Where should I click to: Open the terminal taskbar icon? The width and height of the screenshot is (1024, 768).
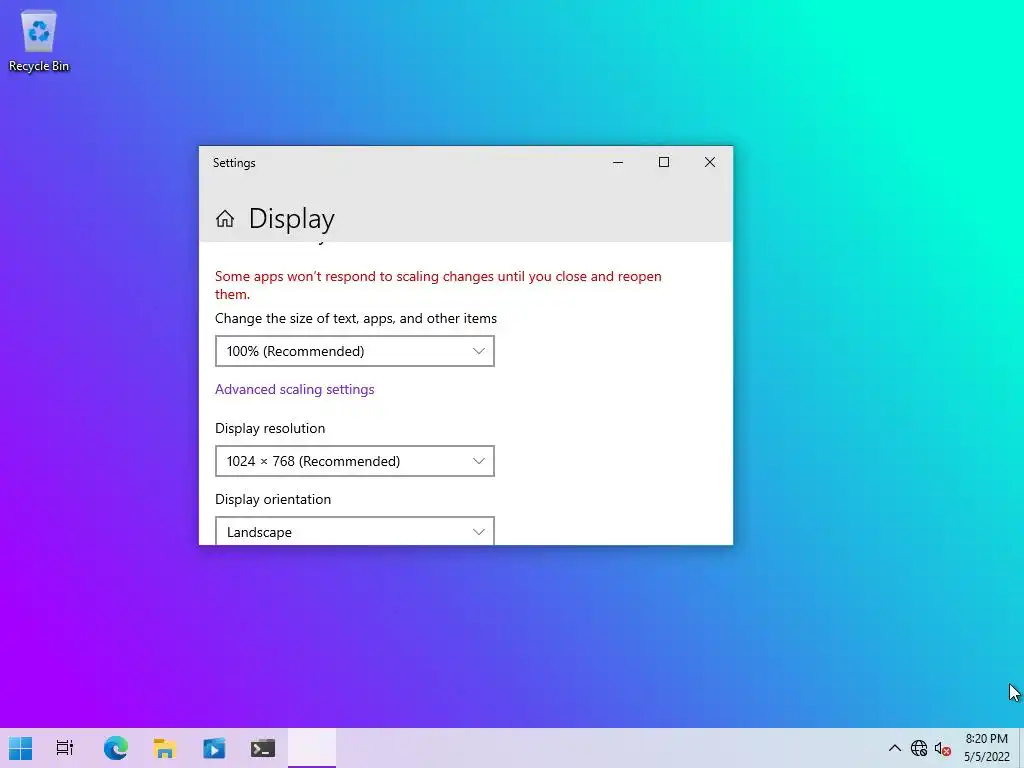click(263, 748)
